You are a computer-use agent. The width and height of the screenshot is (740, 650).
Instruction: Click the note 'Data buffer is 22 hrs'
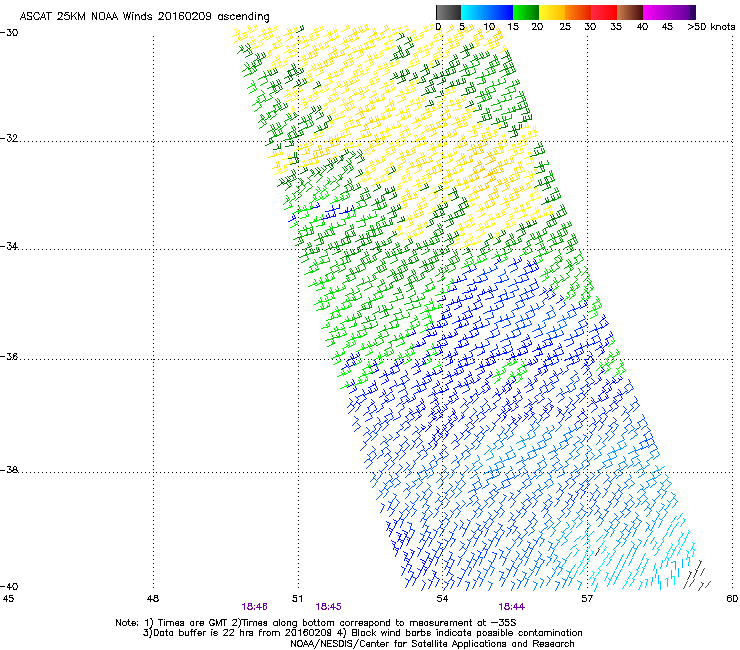pyautogui.click(x=204, y=633)
